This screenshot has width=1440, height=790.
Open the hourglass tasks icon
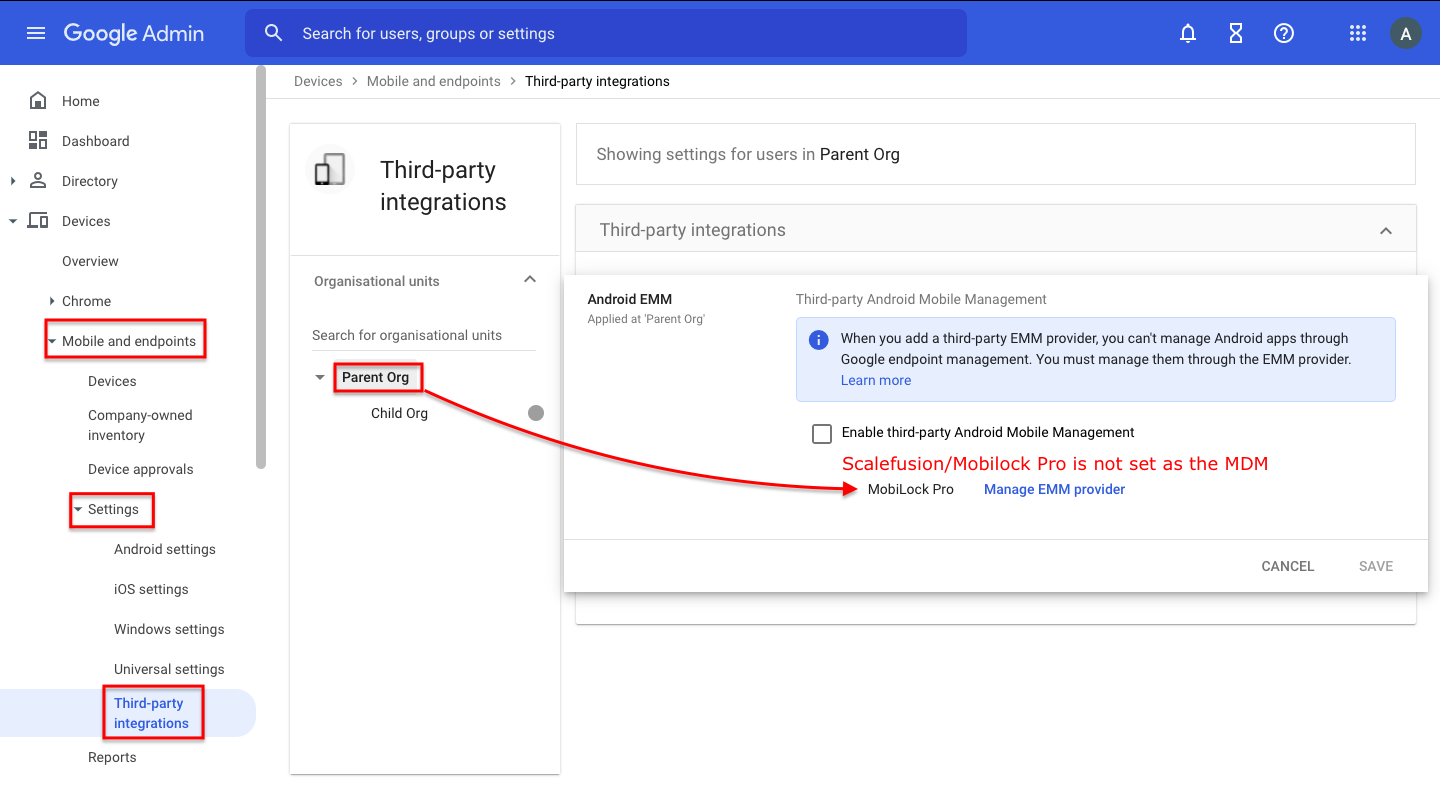tap(1236, 33)
